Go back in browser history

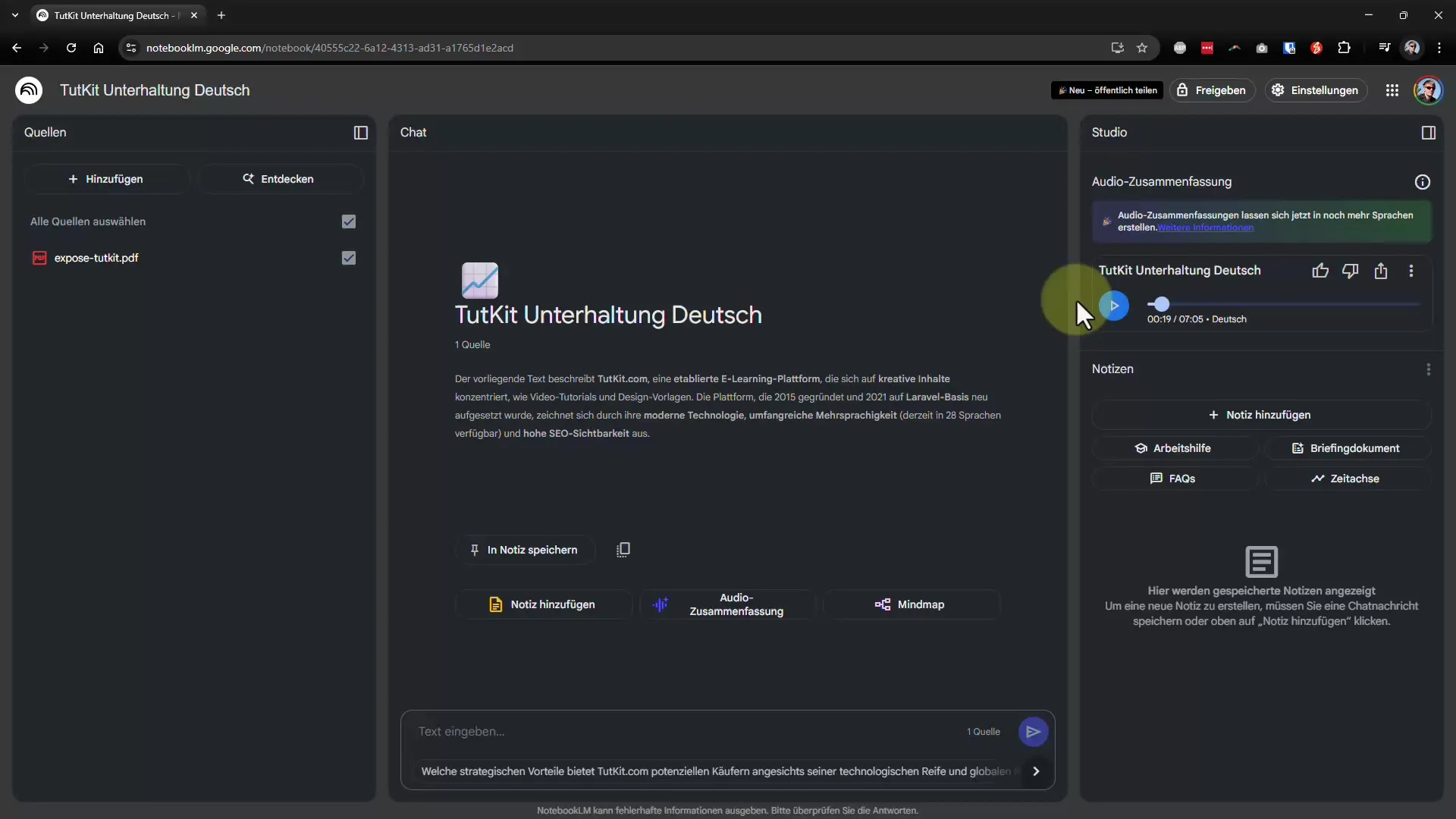17,48
